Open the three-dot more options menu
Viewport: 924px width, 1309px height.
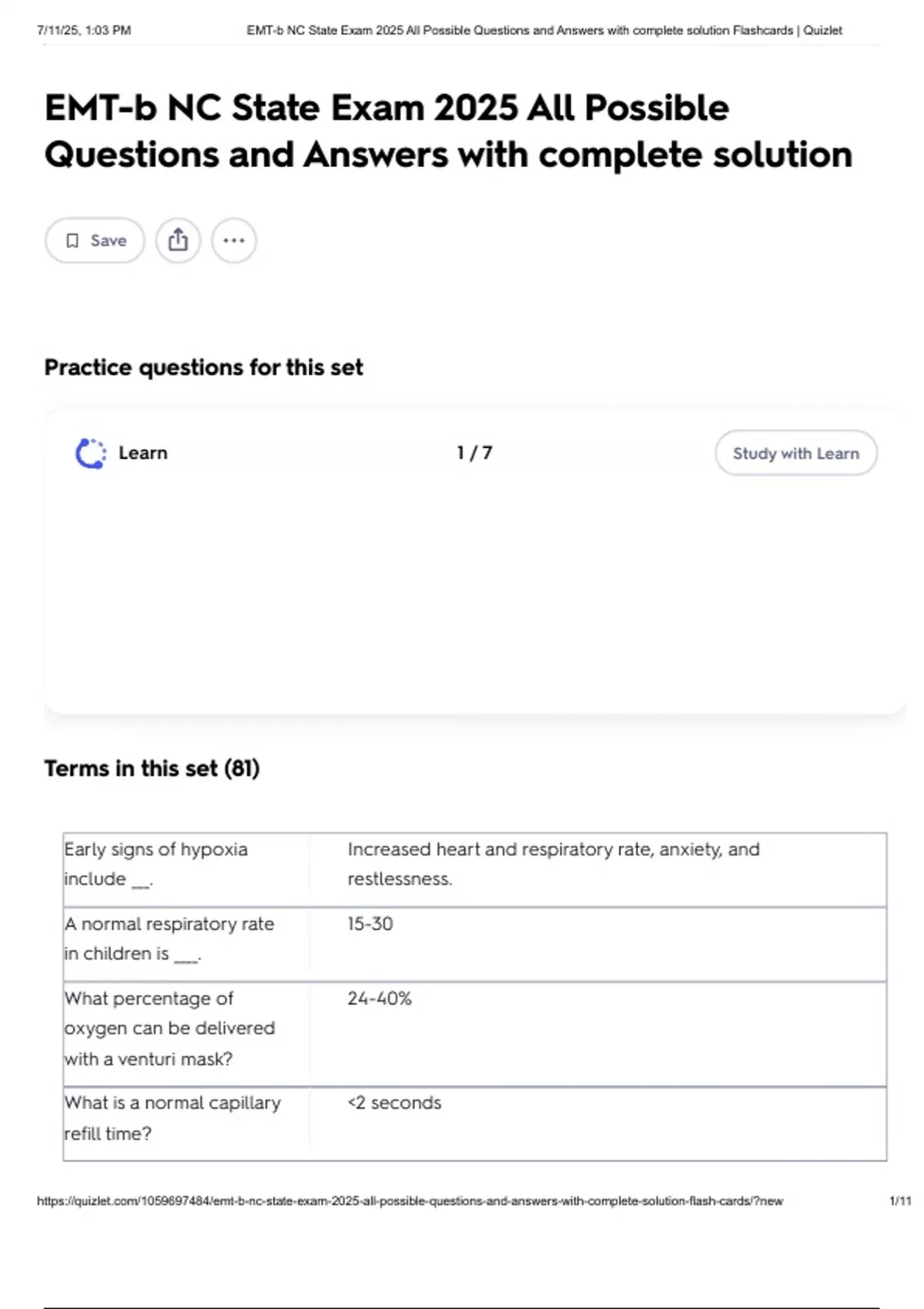pos(234,240)
